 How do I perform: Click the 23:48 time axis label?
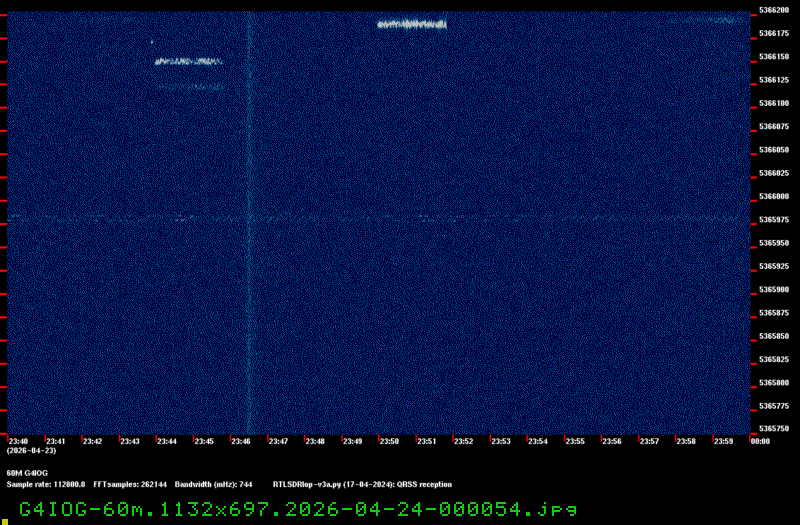(315, 441)
